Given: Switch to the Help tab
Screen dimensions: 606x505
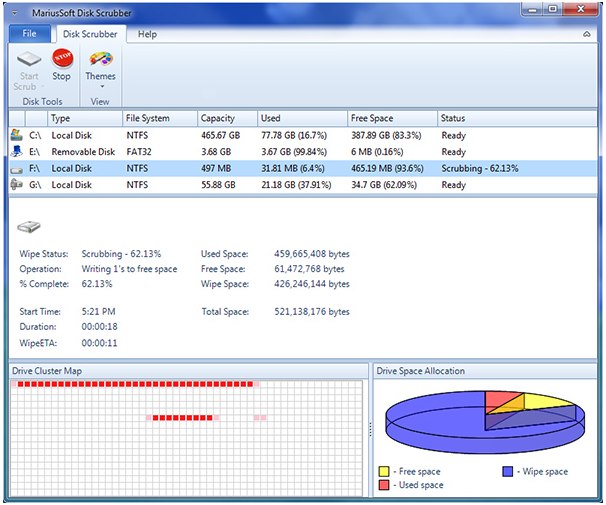Looking at the screenshot, I should [147, 34].
